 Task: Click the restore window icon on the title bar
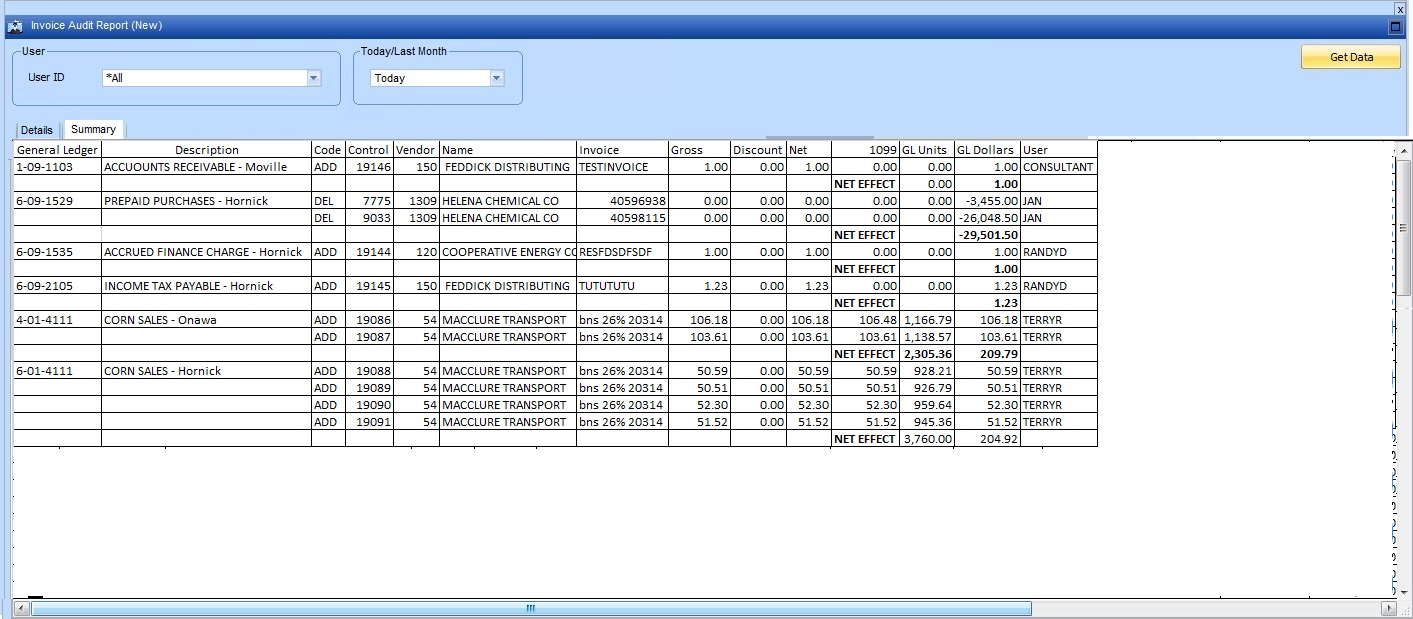click(x=1397, y=26)
